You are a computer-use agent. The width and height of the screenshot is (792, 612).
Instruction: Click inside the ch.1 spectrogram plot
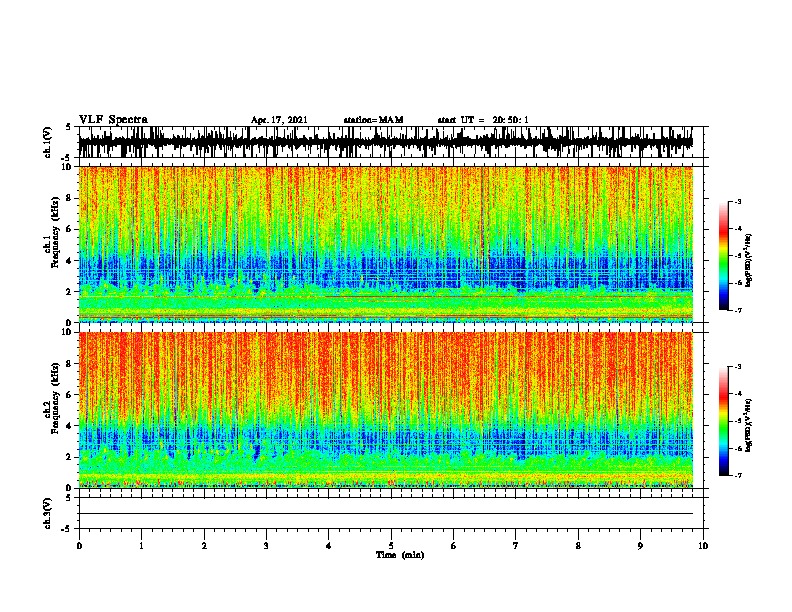385,244
